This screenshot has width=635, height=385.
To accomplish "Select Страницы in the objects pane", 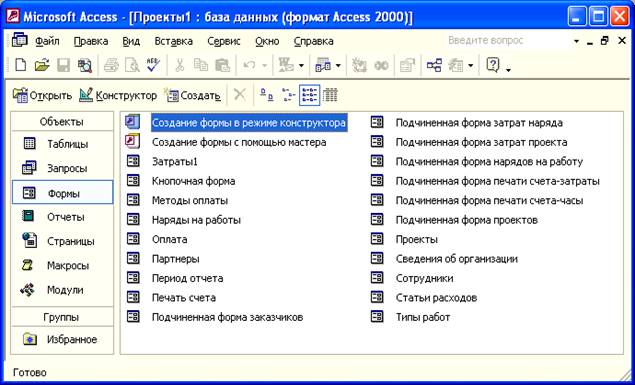I will click(62, 241).
